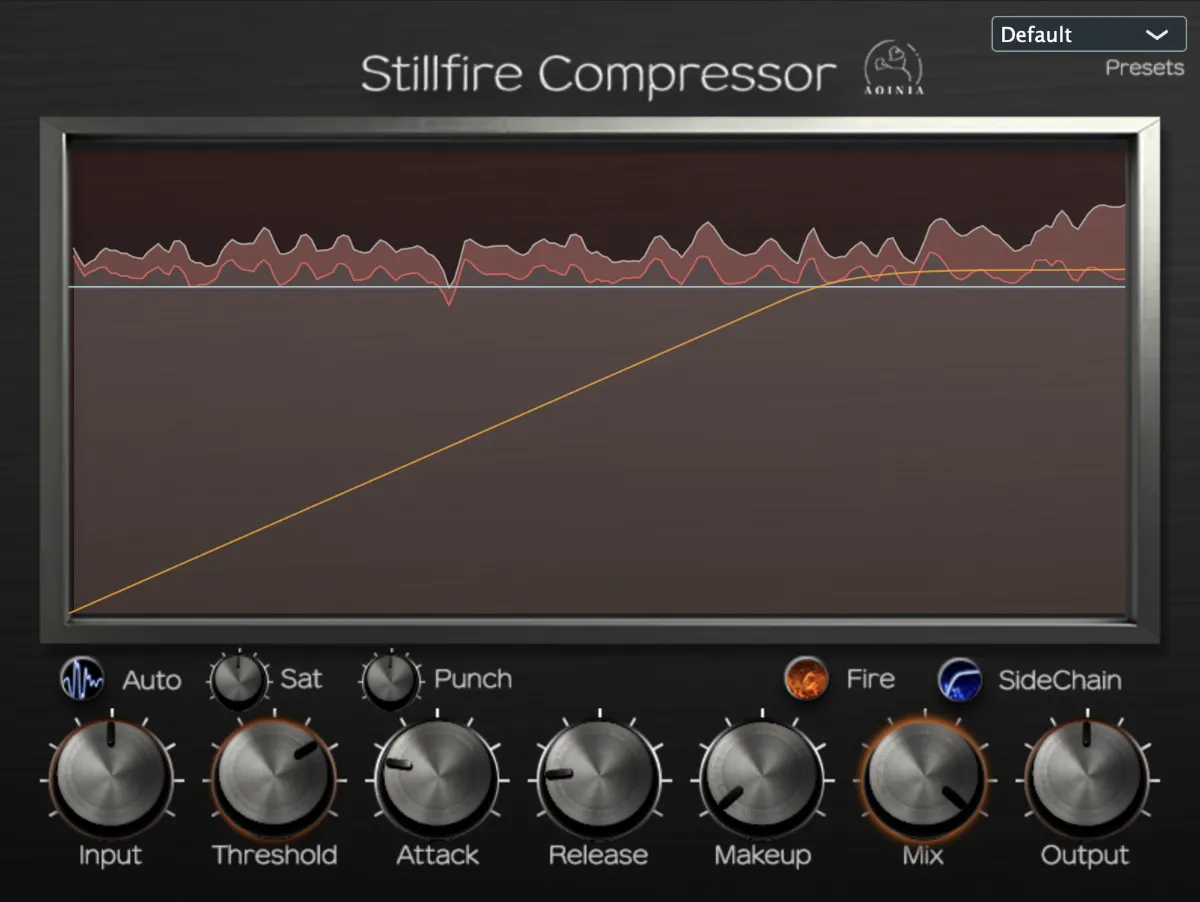Click the Stillfire Compressor title text
Screen dimensions: 1200x902
(x=597, y=72)
